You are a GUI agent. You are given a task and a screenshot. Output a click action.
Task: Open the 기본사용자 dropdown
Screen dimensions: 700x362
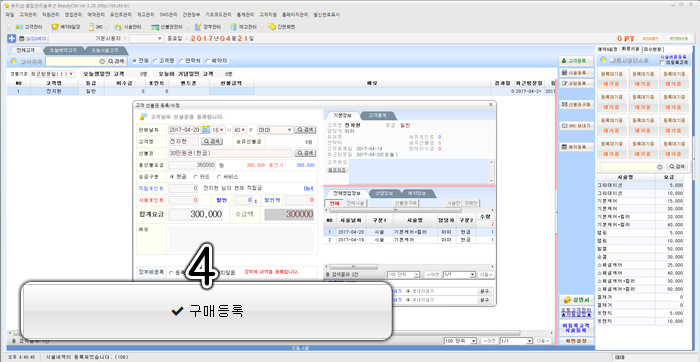coord(146,39)
